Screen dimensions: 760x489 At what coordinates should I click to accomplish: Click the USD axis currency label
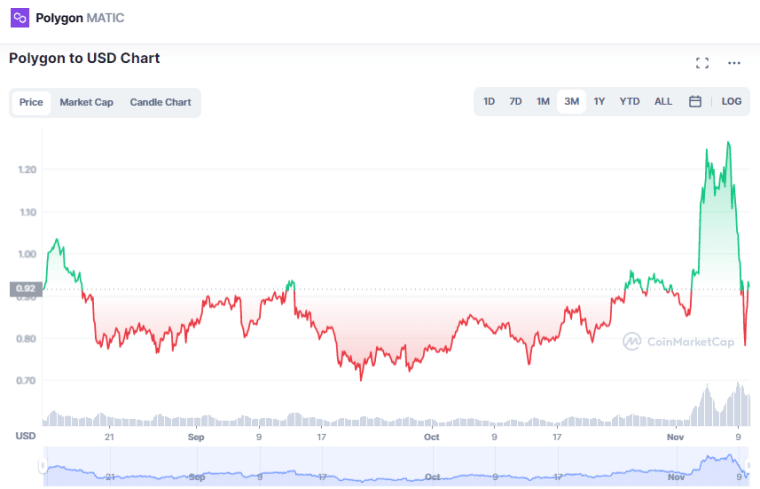click(26, 436)
